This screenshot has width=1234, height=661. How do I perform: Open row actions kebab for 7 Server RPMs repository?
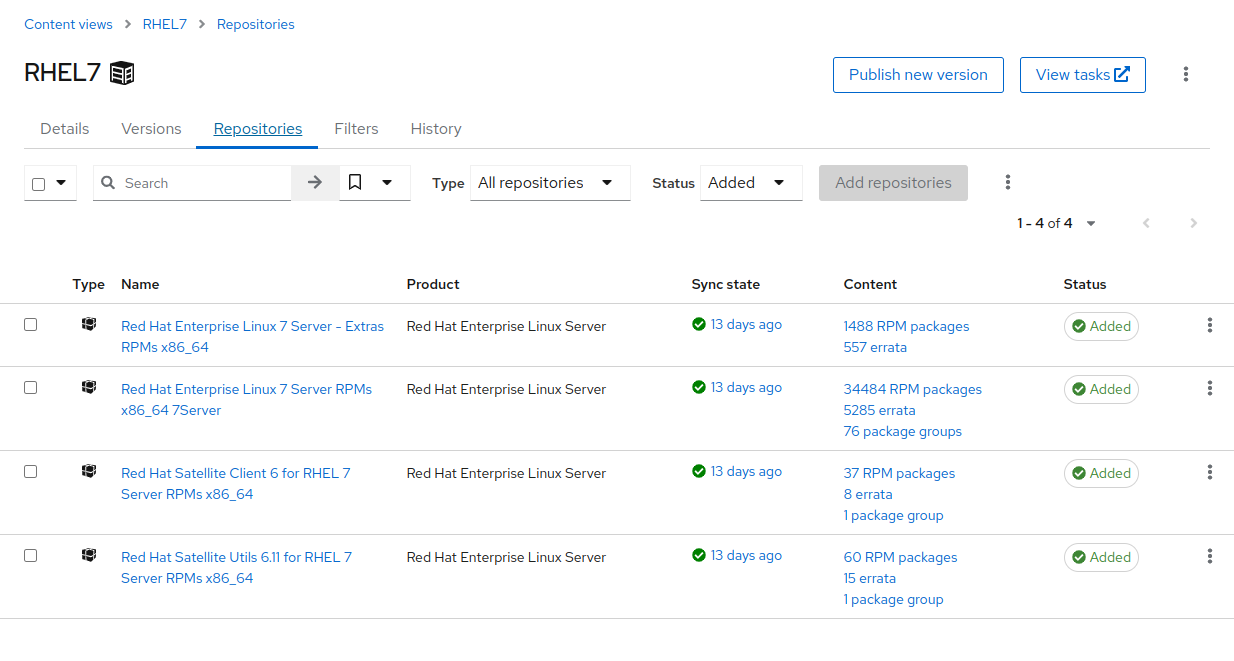1210,388
